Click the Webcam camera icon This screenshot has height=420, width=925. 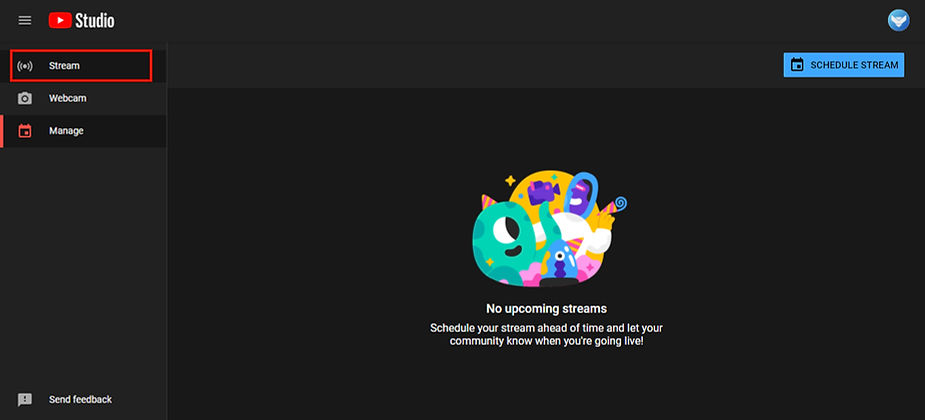25,99
